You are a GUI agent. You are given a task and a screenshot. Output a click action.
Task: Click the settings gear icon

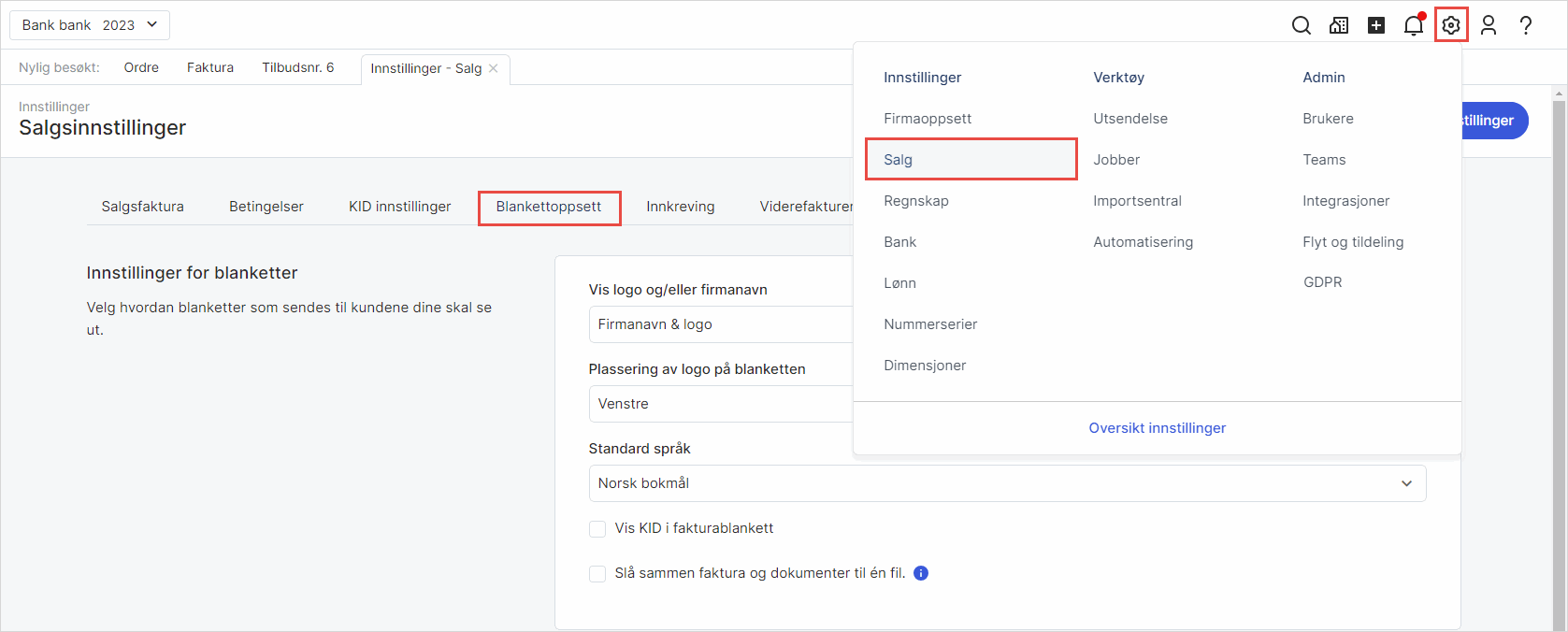(x=1451, y=25)
